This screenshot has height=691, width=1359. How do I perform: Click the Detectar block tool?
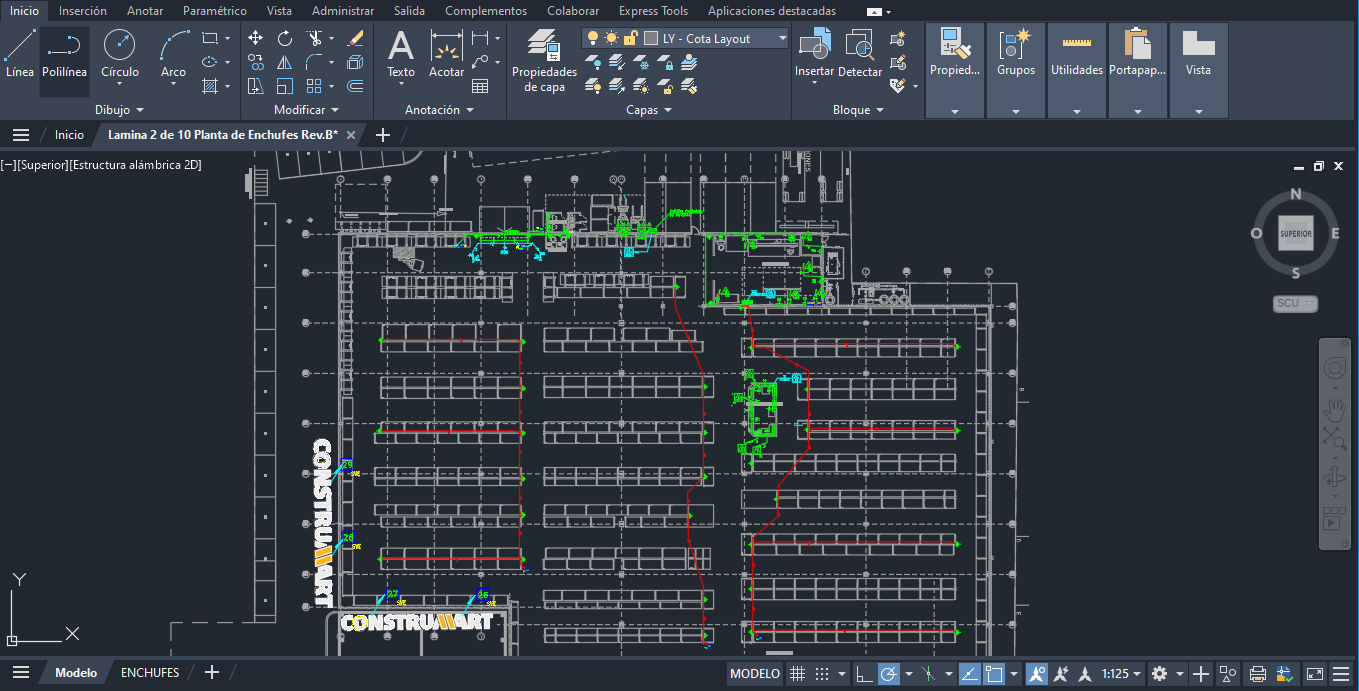[860, 54]
